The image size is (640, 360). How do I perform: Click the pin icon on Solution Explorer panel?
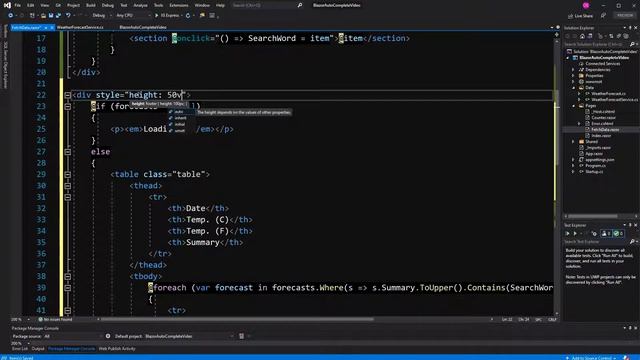pyautogui.click(x=630, y=28)
